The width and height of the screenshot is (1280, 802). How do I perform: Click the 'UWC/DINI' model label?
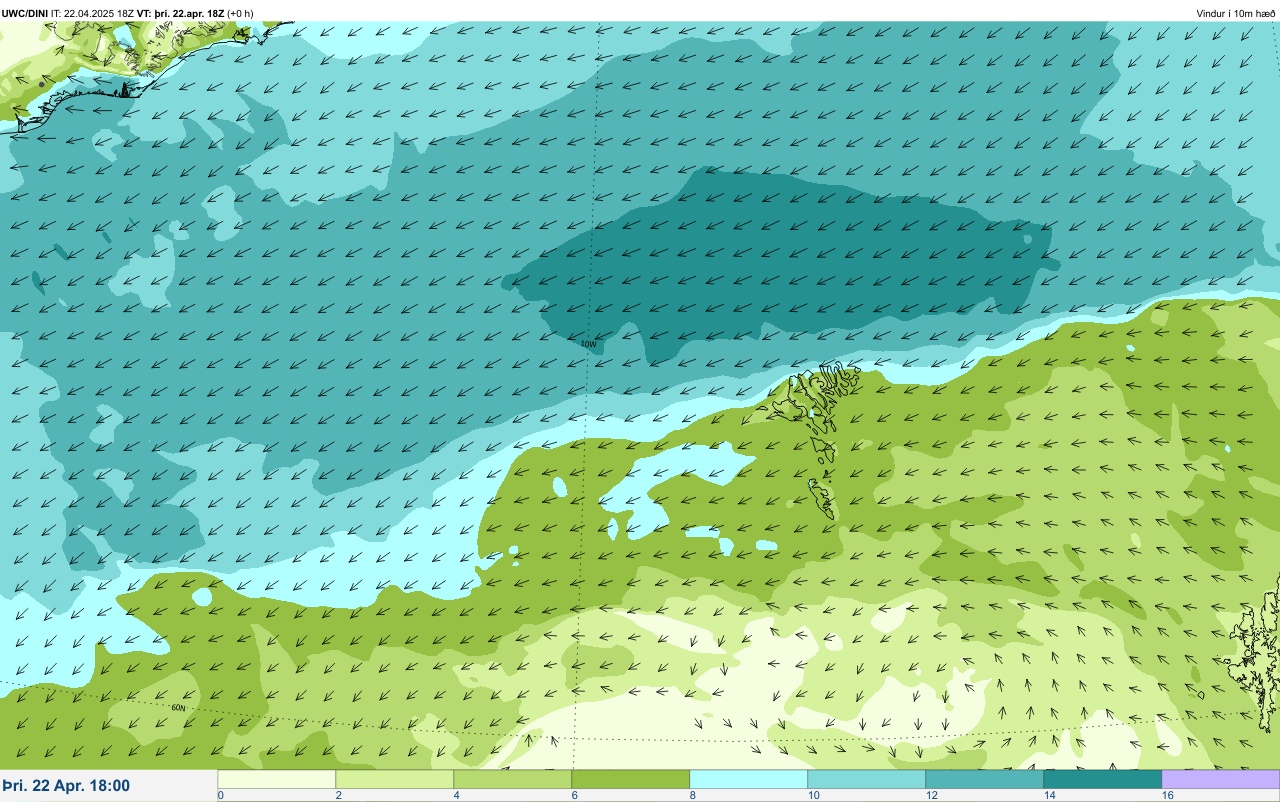(25, 13)
